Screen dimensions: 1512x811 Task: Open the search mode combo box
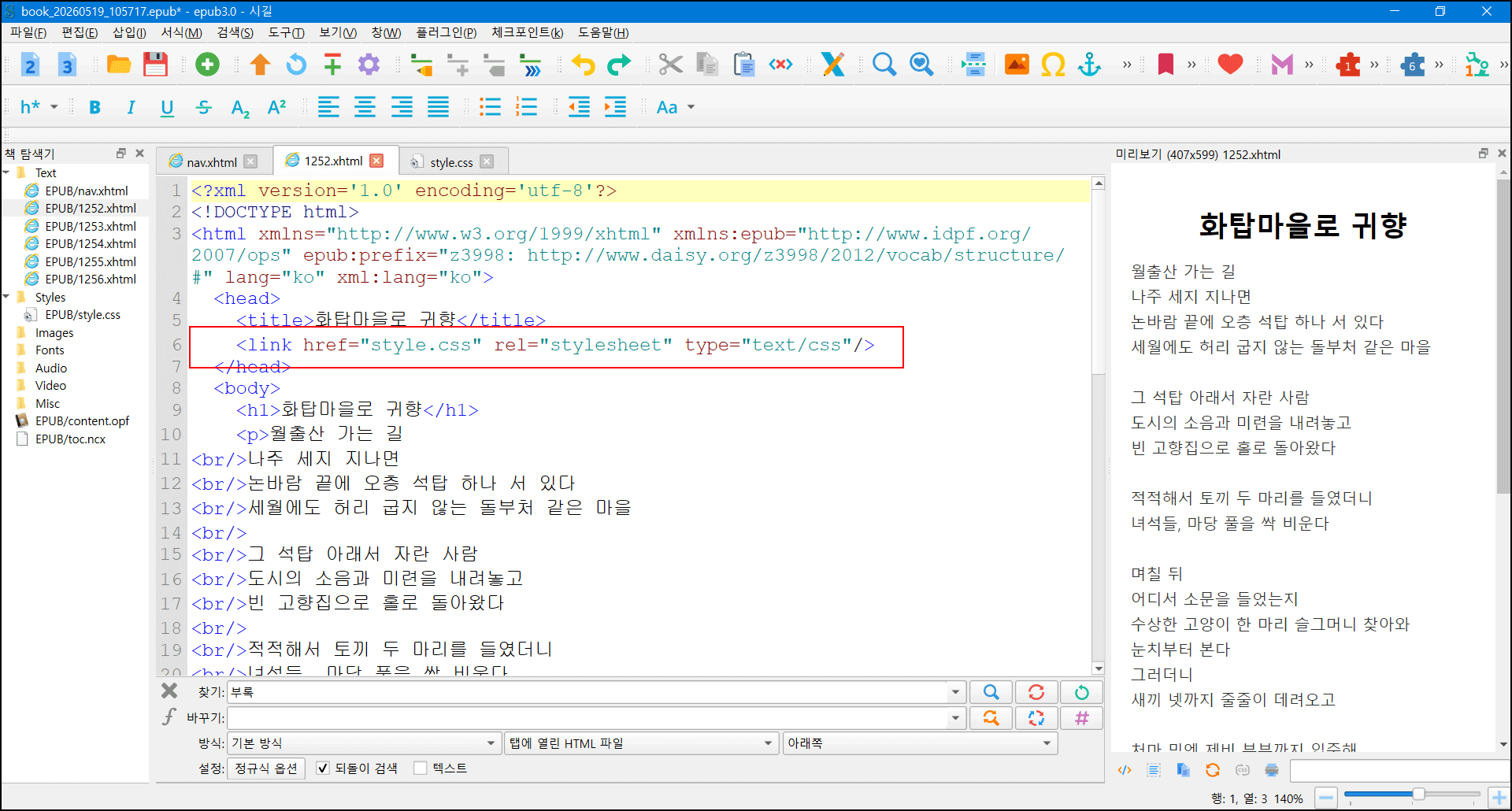363,743
